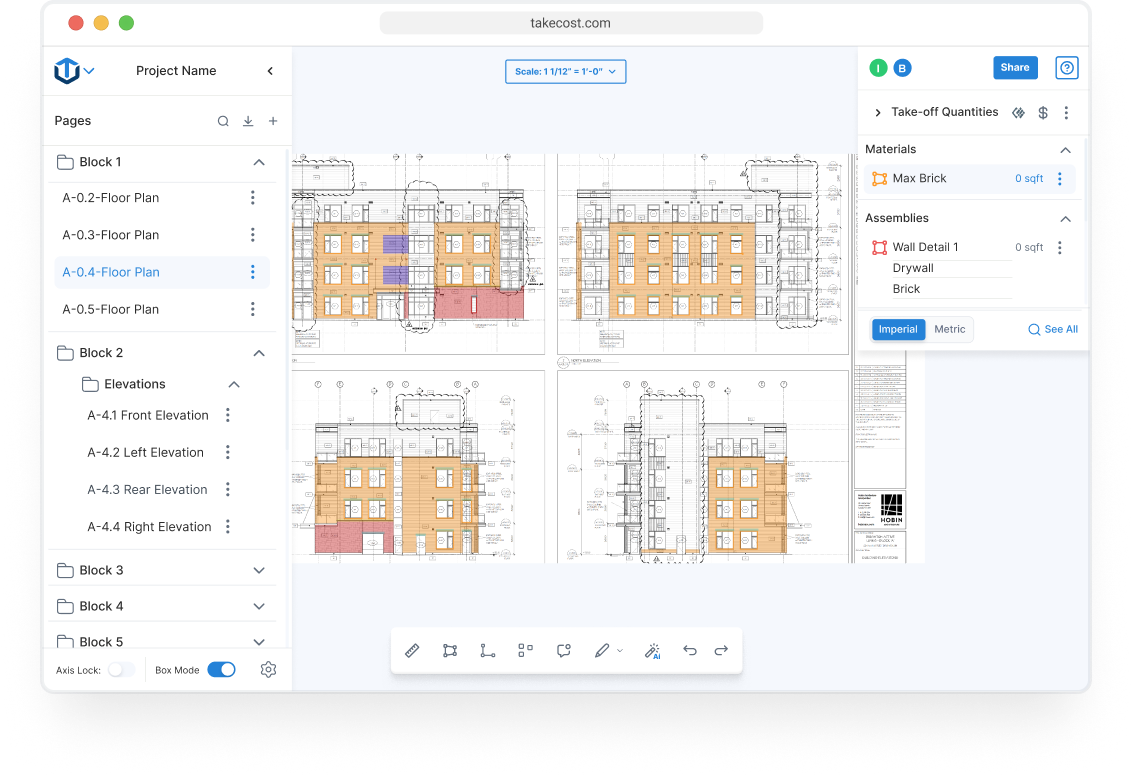Image resolution: width=1132 pixels, height=776 pixels.
Task: Select A-4.1 Front Elevation page
Action: (148, 415)
